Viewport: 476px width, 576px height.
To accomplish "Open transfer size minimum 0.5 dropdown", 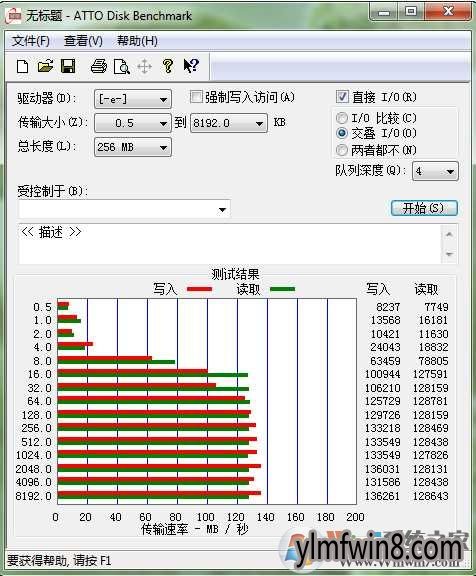I will tap(133, 123).
